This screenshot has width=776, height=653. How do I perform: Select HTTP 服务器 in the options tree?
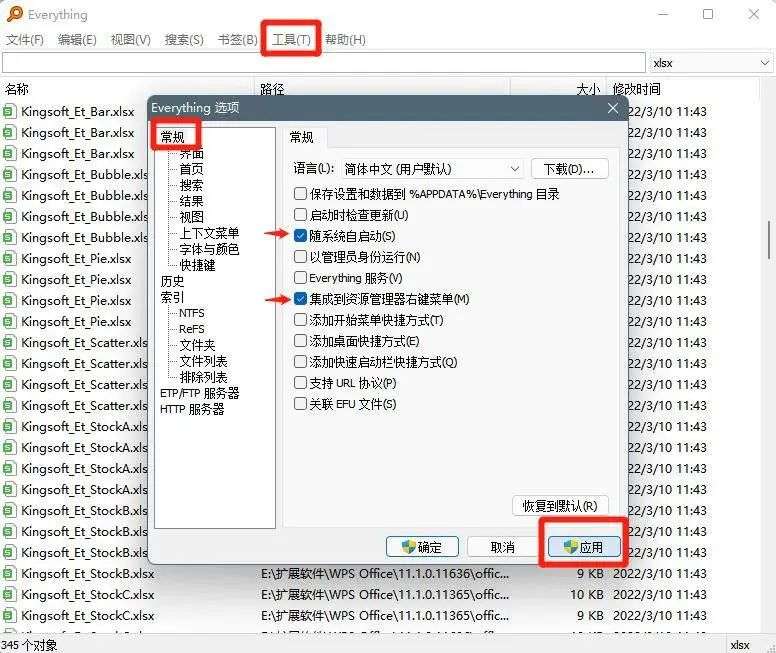pyautogui.click(x=192, y=409)
